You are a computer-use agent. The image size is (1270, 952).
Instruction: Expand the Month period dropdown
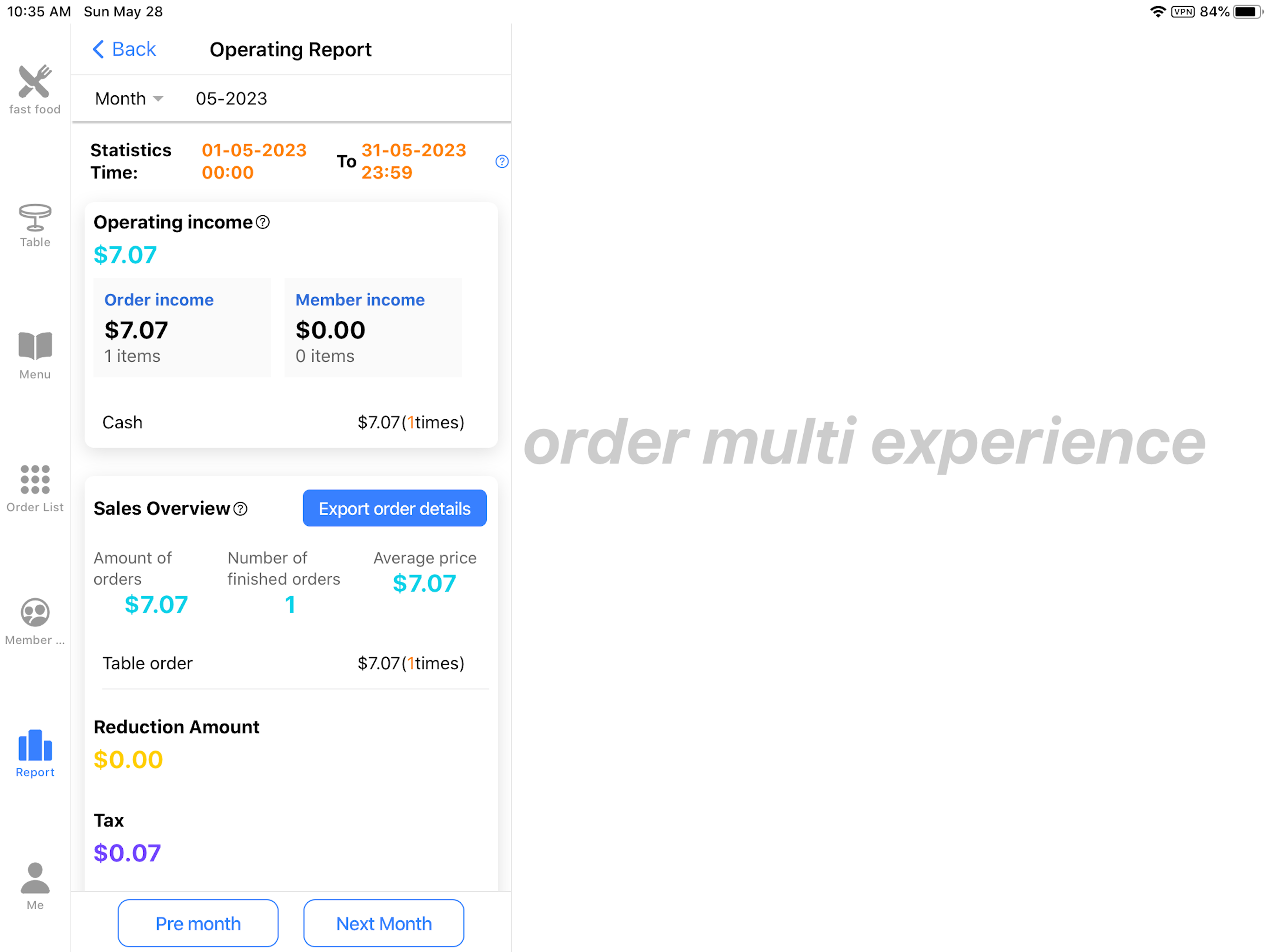(x=129, y=99)
